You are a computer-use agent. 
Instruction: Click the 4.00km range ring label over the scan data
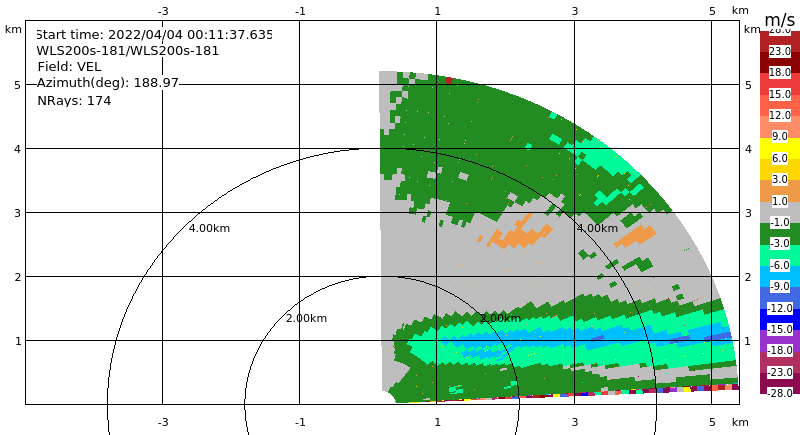pyautogui.click(x=597, y=228)
